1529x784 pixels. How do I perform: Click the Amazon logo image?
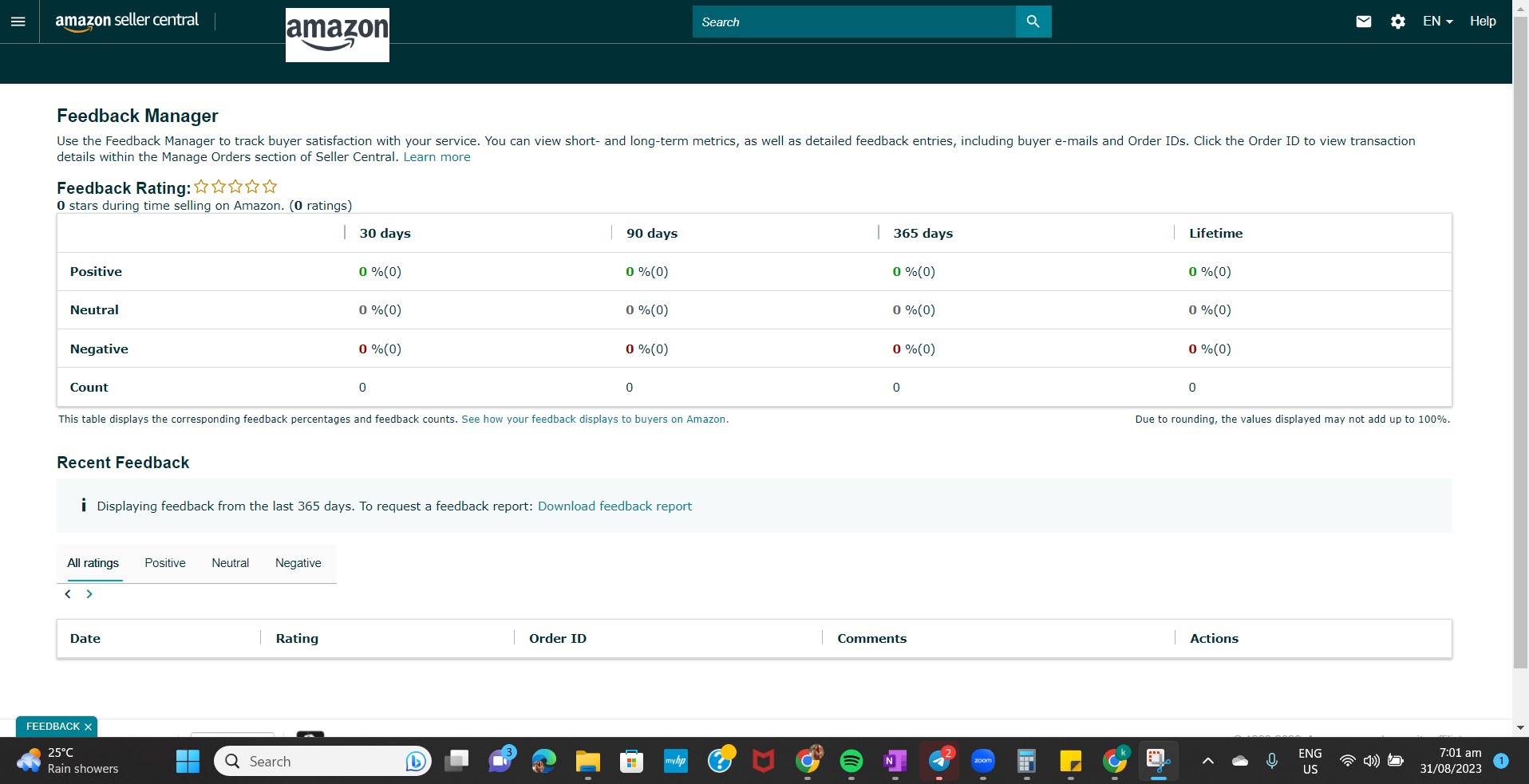pos(338,35)
